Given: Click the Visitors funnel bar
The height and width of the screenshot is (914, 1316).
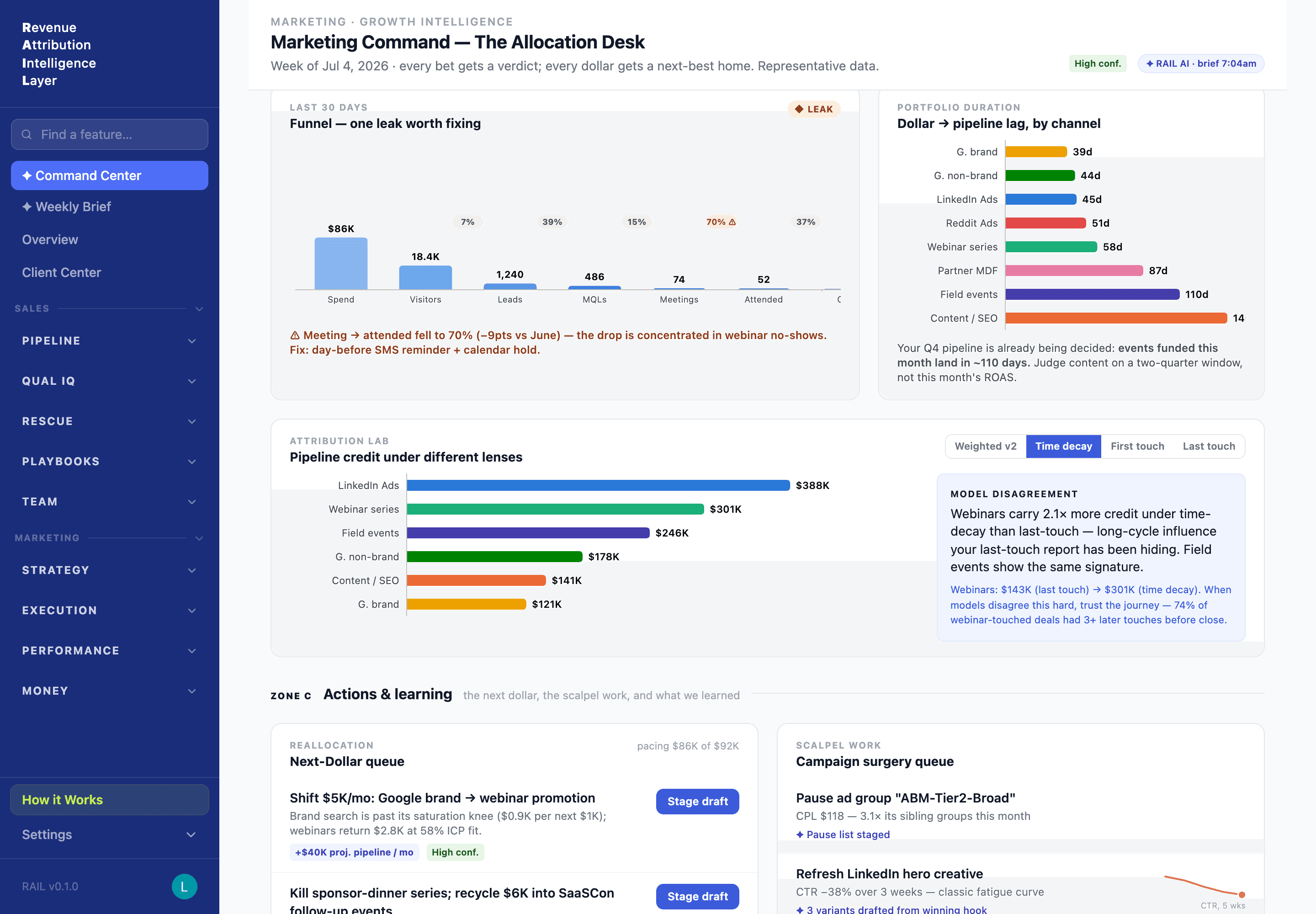Looking at the screenshot, I should [425, 278].
